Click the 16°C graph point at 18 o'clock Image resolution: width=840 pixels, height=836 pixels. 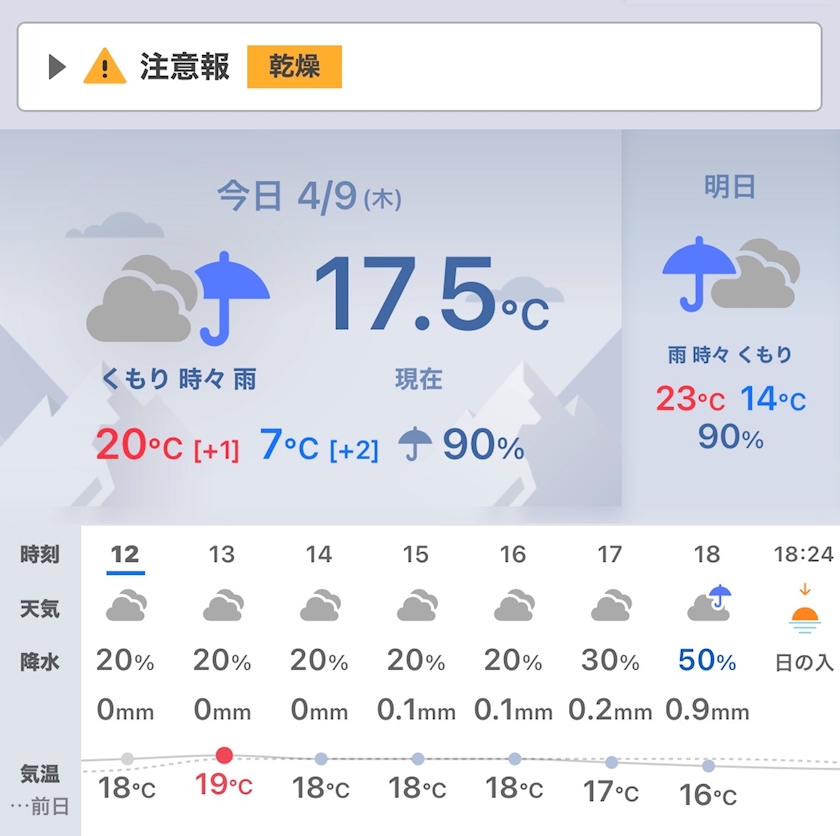(x=708, y=766)
